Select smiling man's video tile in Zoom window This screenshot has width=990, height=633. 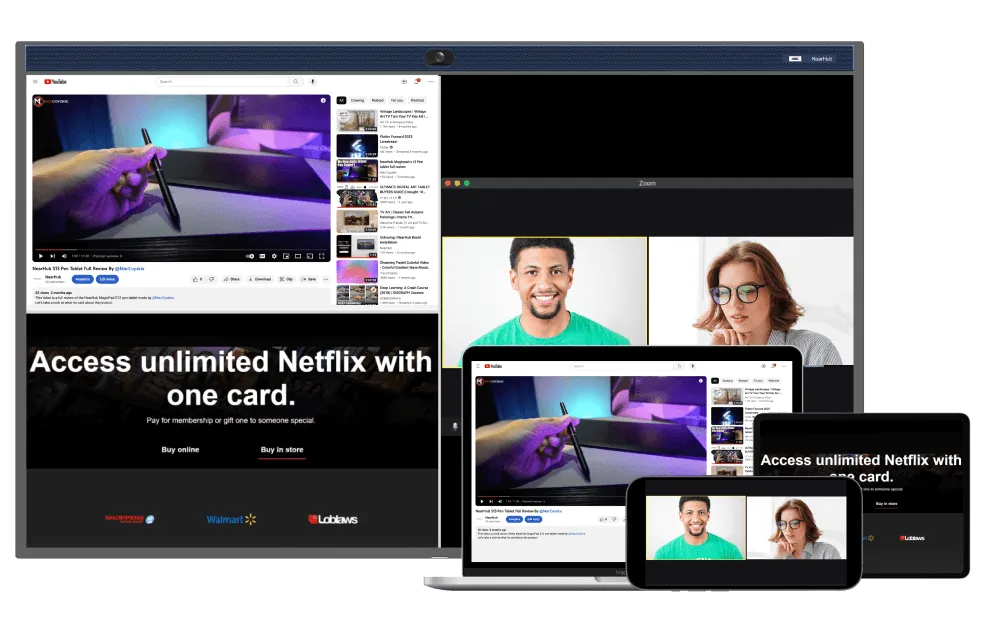click(x=544, y=292)
